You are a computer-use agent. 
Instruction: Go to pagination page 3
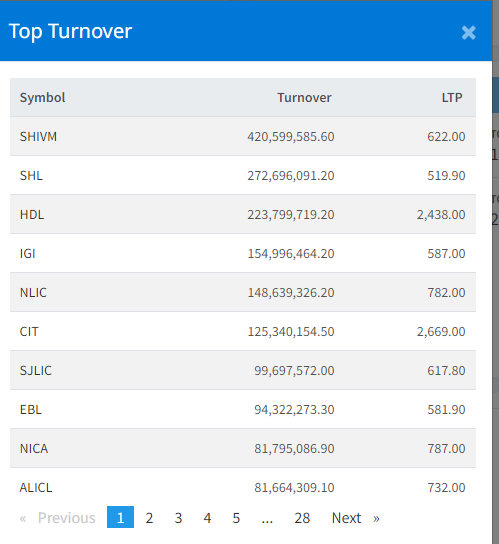pyautogui.click(x=178, y=518)
